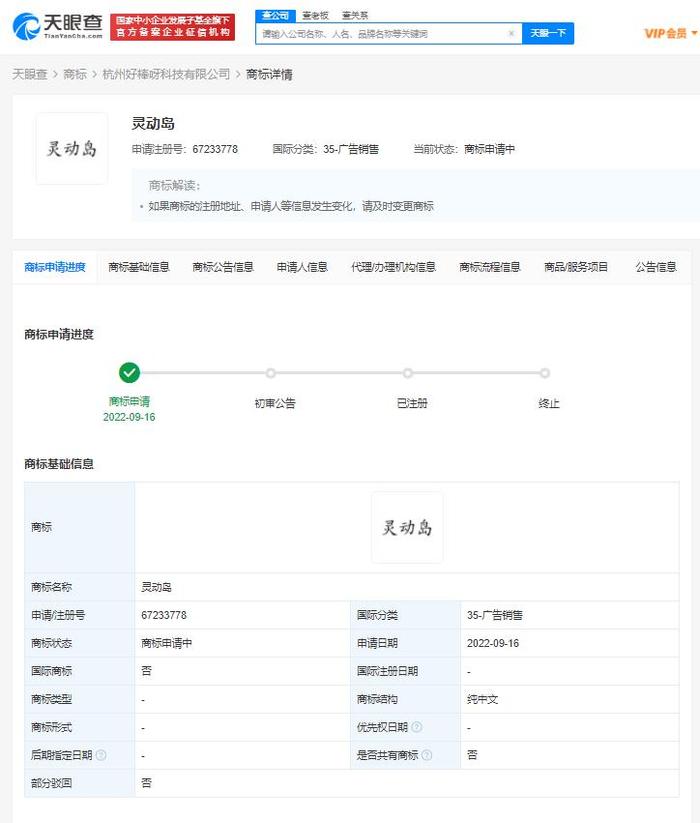
Task: Clear the search field with the X icon
Action: point(511,34)
